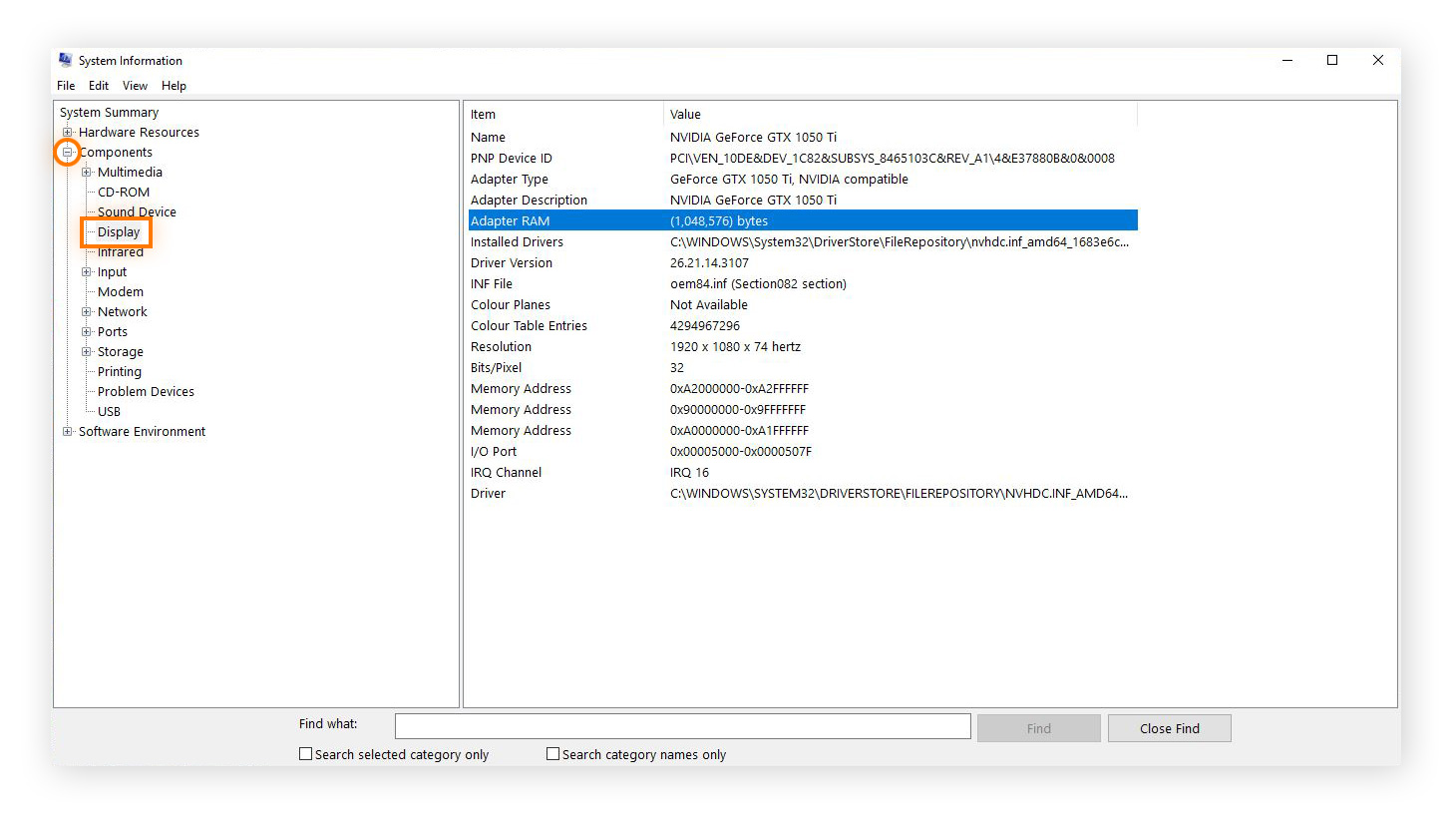Click the Value column header

pyautogui.click(x=901, y=115)
